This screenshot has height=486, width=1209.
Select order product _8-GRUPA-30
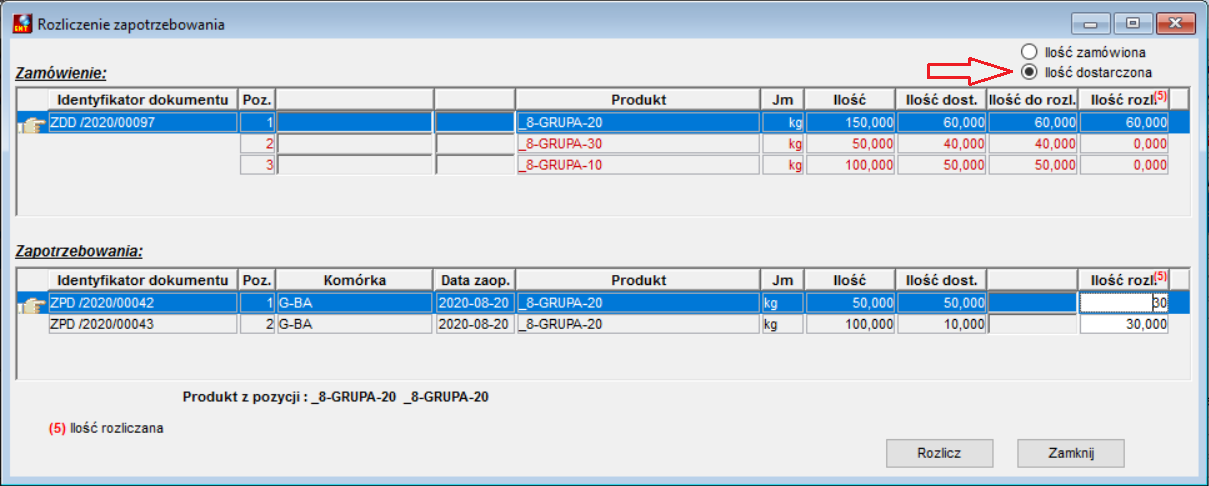click(x=637, y=144)
